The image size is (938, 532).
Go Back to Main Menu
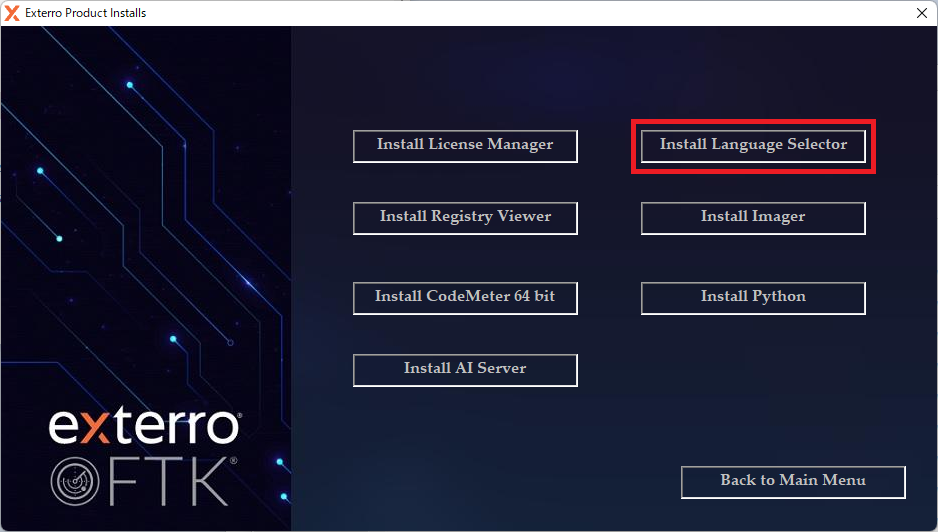pos(793,482)
